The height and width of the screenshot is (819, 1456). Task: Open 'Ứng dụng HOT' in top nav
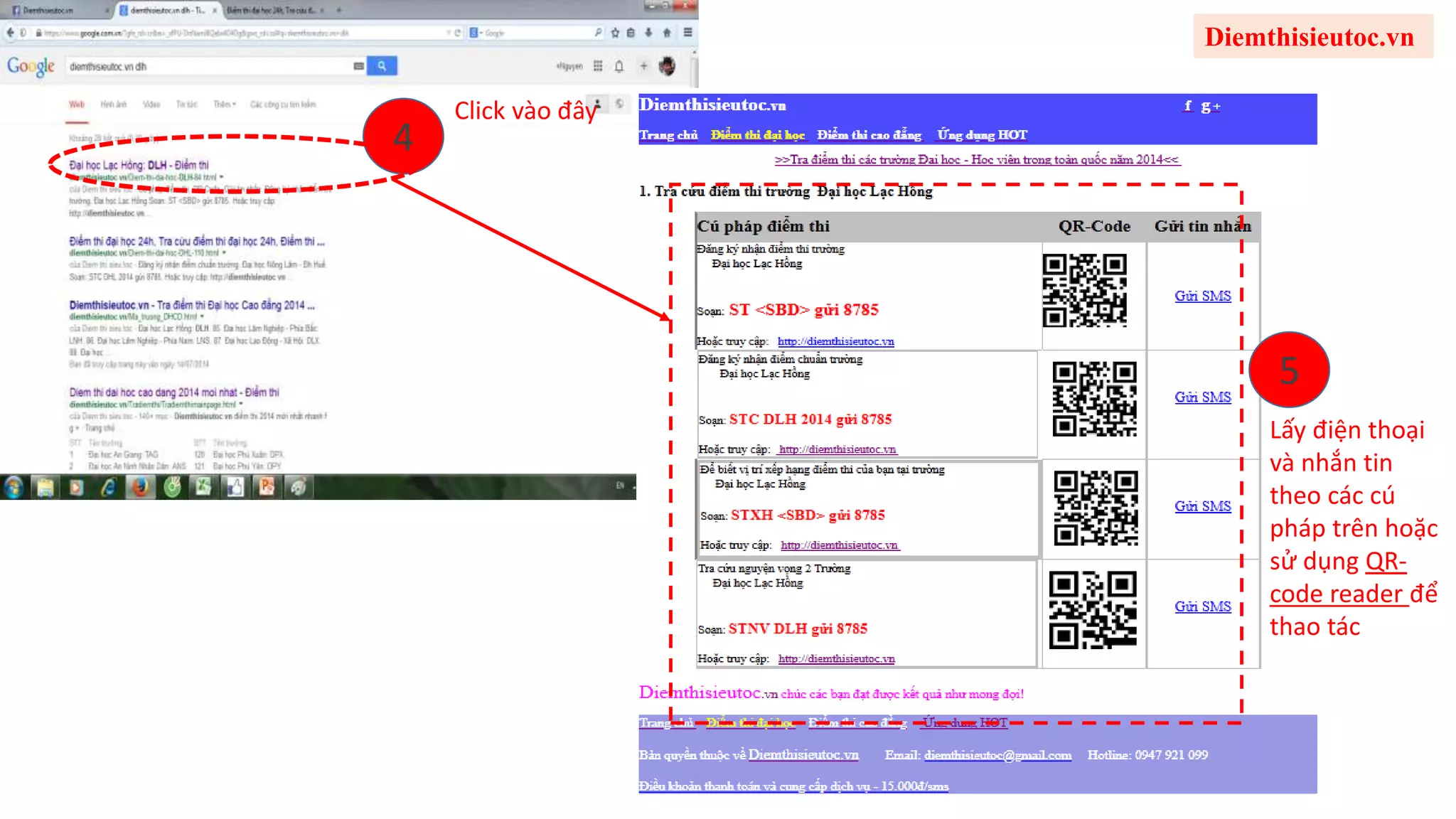(982, 134)
